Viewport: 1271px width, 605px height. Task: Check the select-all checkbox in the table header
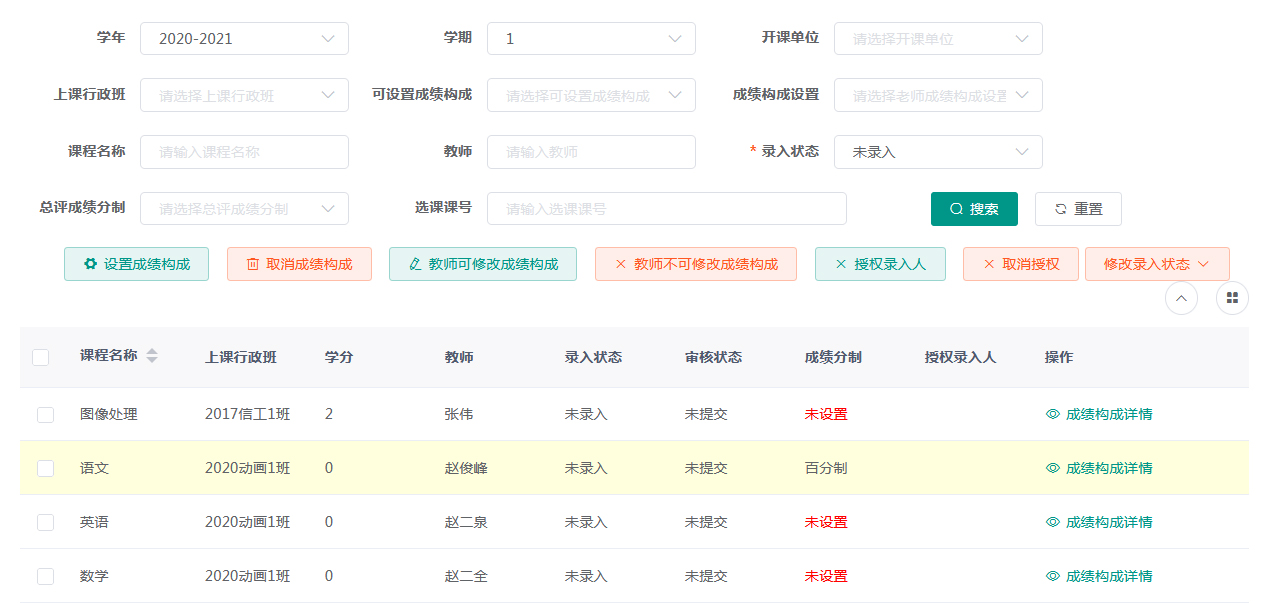[41, 357]
